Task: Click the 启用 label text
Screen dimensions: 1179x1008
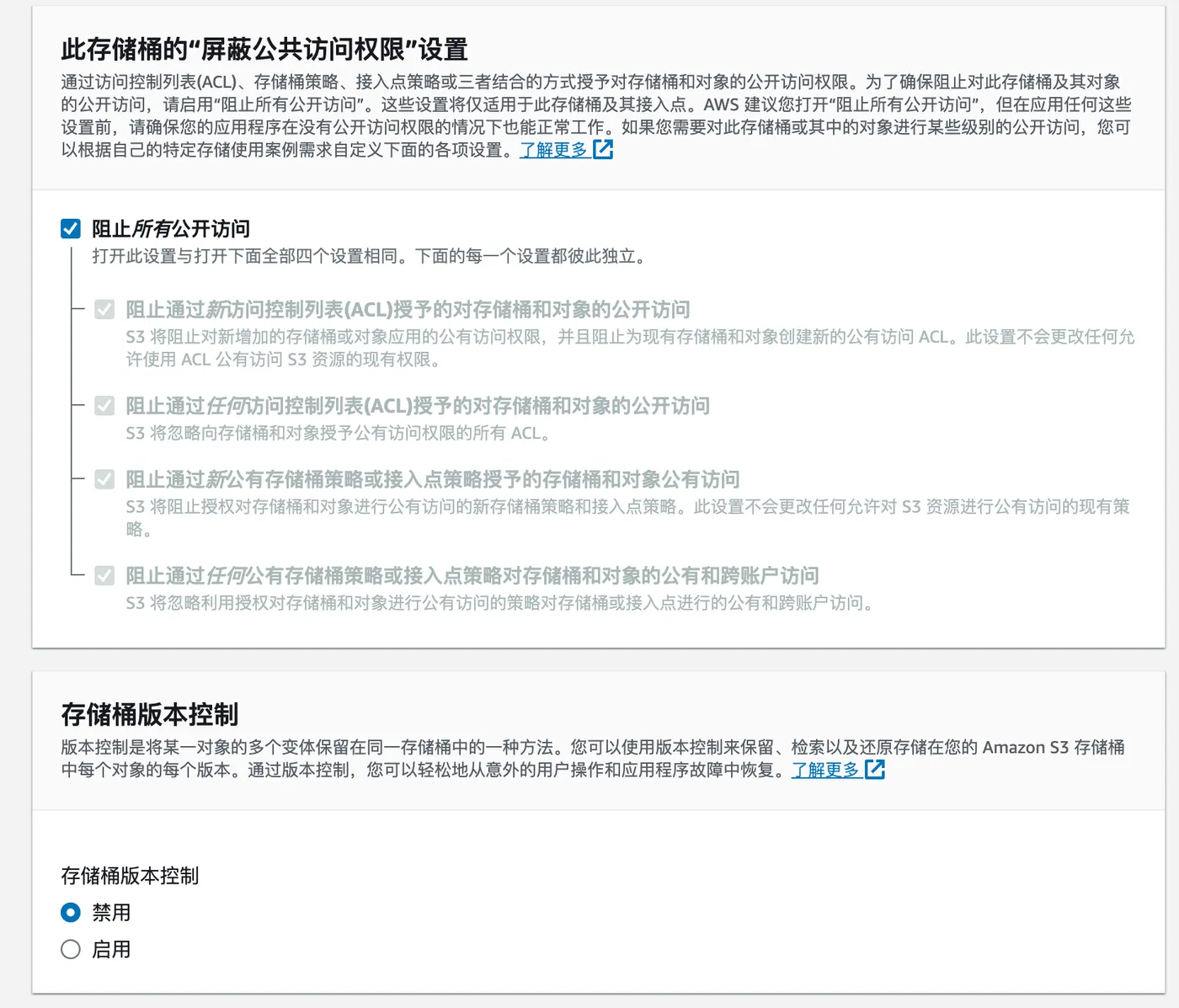Action: coord(111,949)
